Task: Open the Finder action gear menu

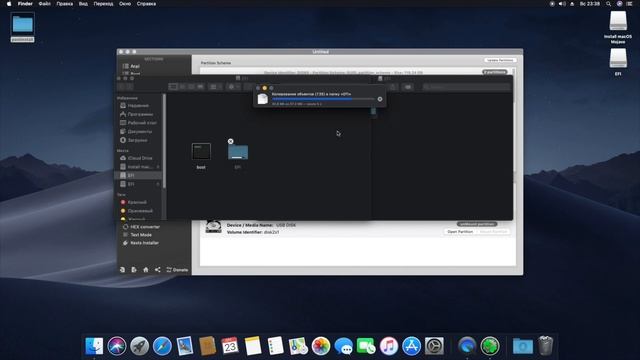Action: 234,87
